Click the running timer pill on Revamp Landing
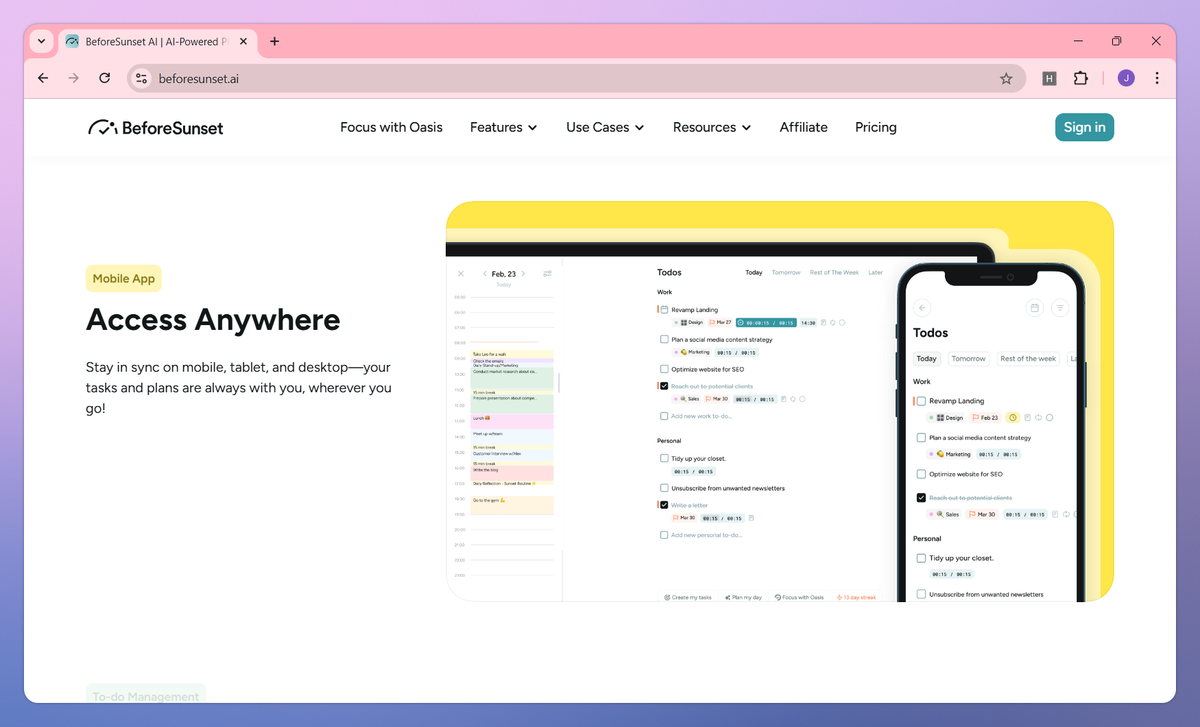Image resolution: width=1200 pixels, height=727 pixels. coord(765,323)
